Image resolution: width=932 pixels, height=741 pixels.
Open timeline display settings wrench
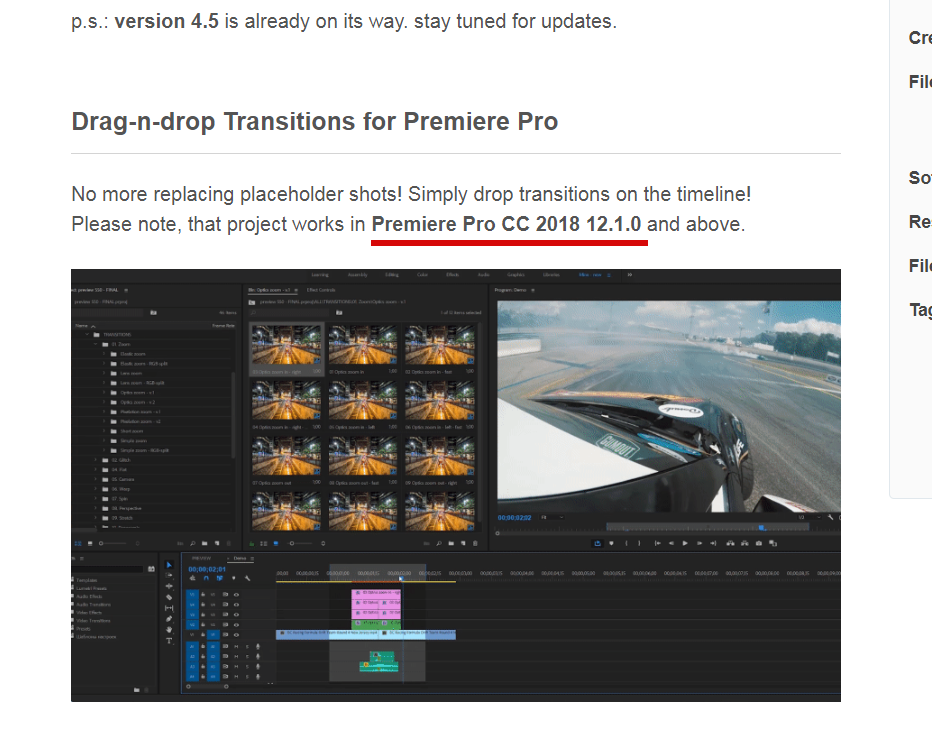pos(247,578)
